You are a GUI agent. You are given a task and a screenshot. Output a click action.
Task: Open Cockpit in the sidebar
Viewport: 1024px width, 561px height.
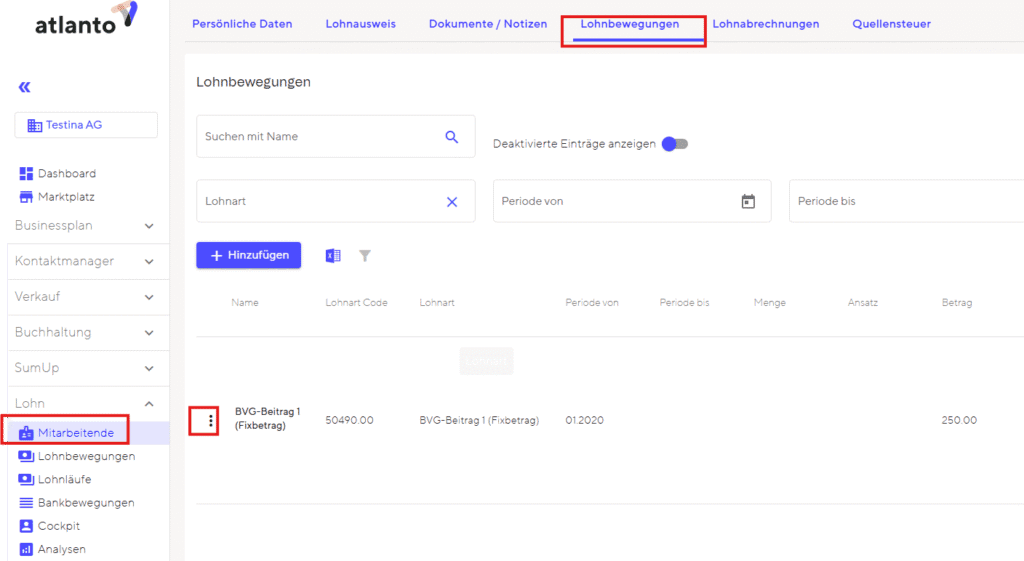point(58,526)
